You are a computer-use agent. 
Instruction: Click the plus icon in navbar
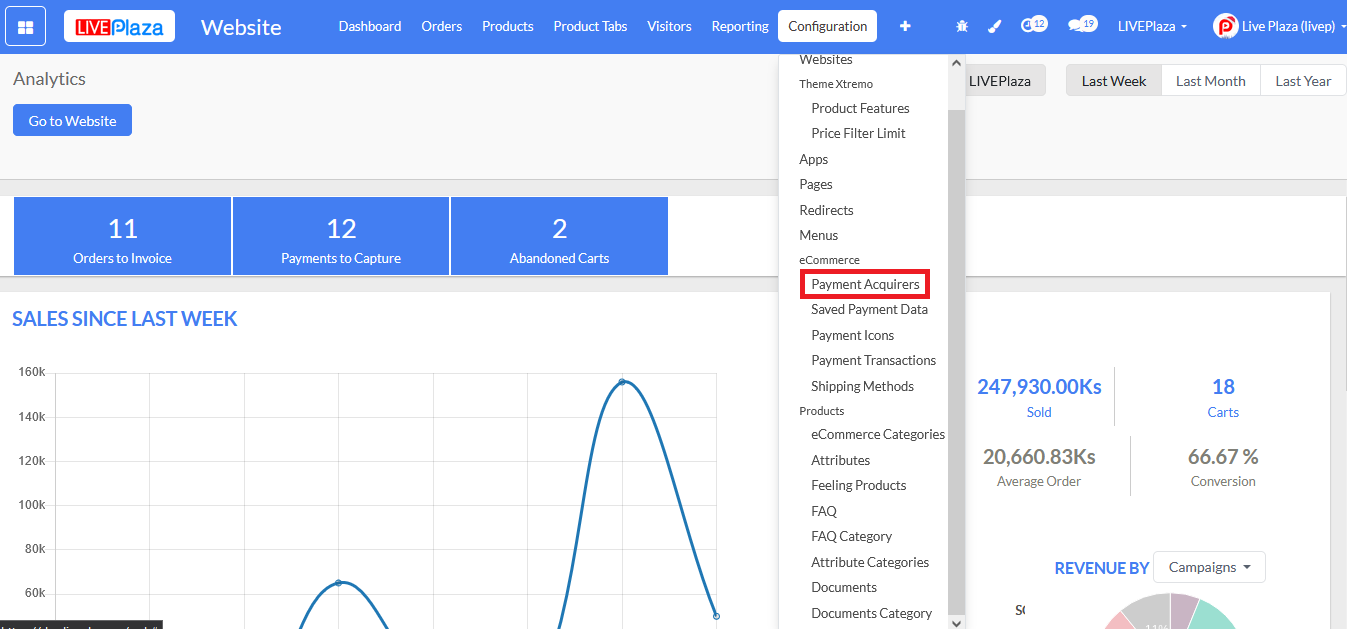(x=905, y=26)
